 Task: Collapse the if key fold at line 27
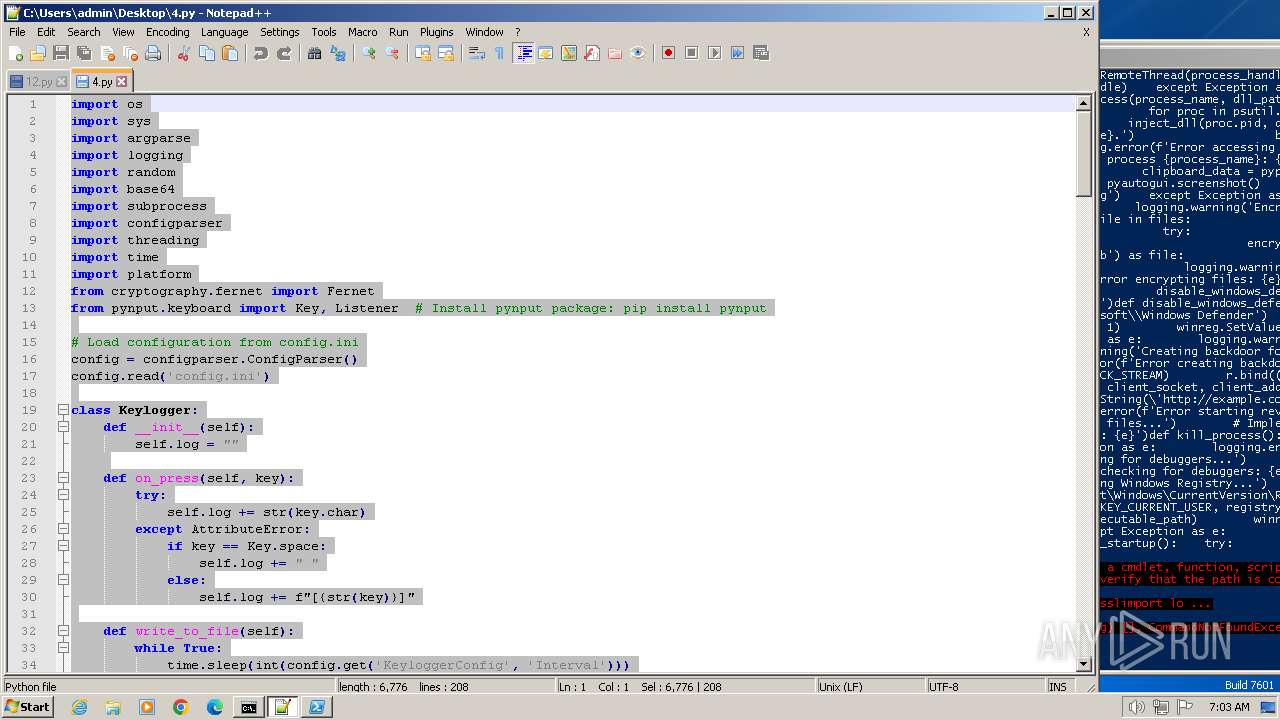point(62,546)
